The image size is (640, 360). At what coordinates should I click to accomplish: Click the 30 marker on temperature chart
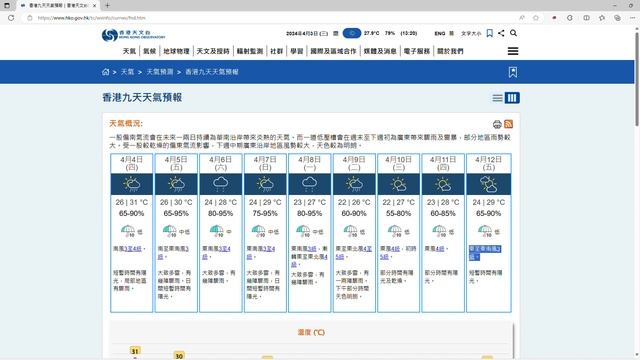click(x=179, y=356)
